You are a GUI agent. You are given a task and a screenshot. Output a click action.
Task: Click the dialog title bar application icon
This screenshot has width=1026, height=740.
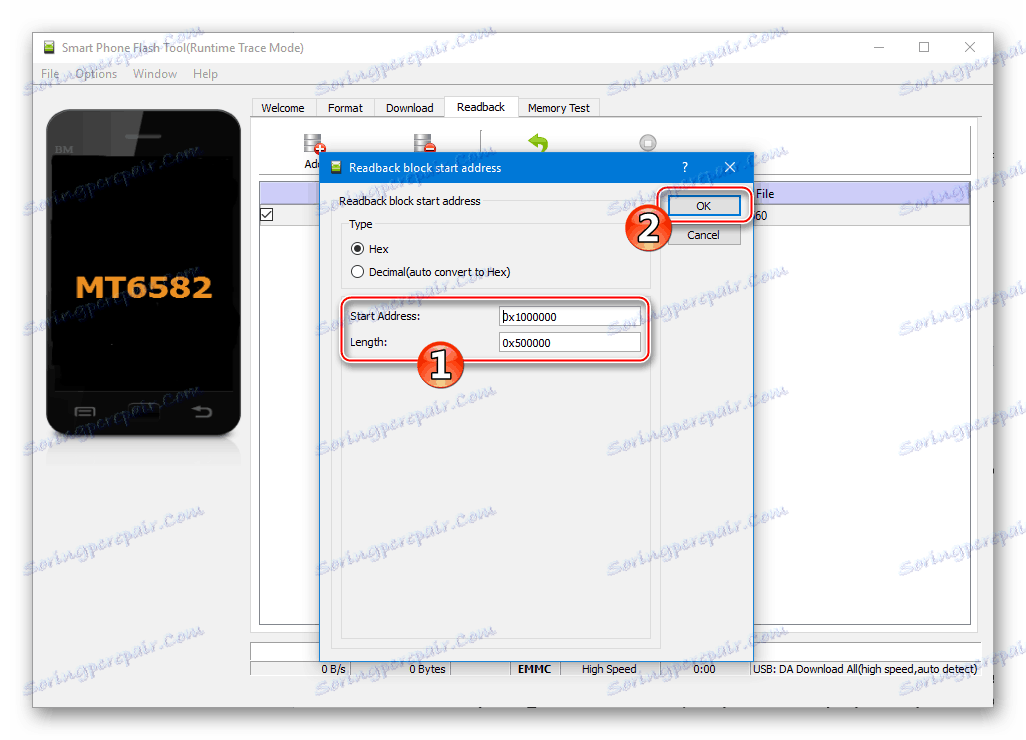coord(336,167)
